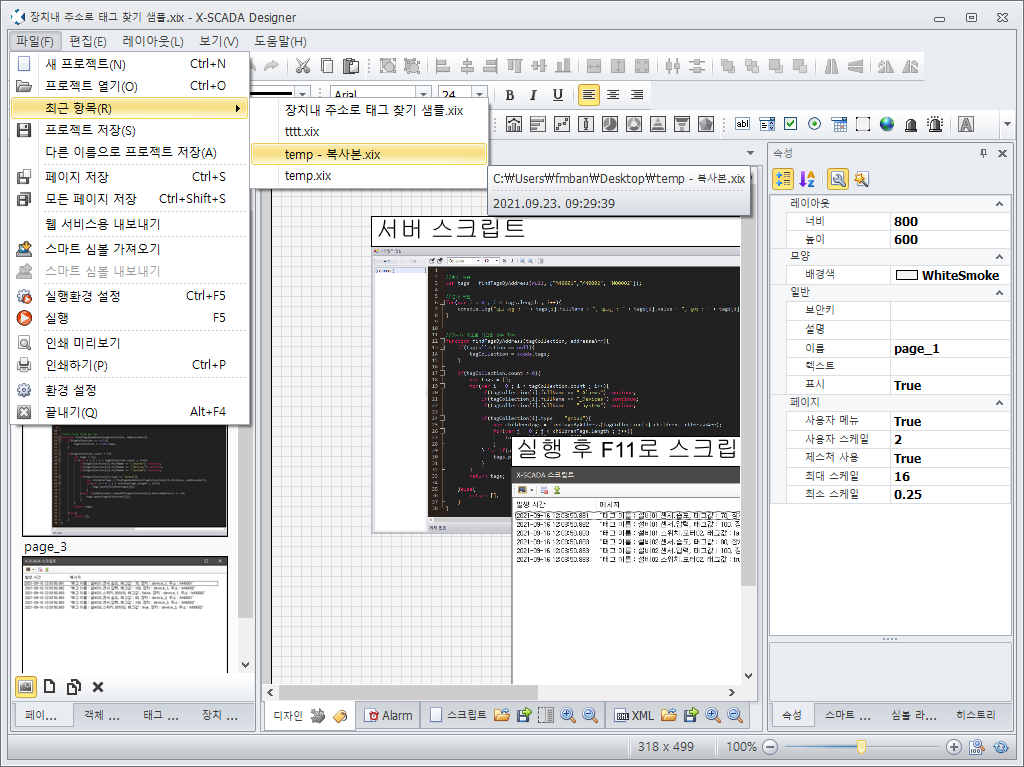The image size is (1024, 767).
Task: Zoom out on XML view
Action: (735, 715)
